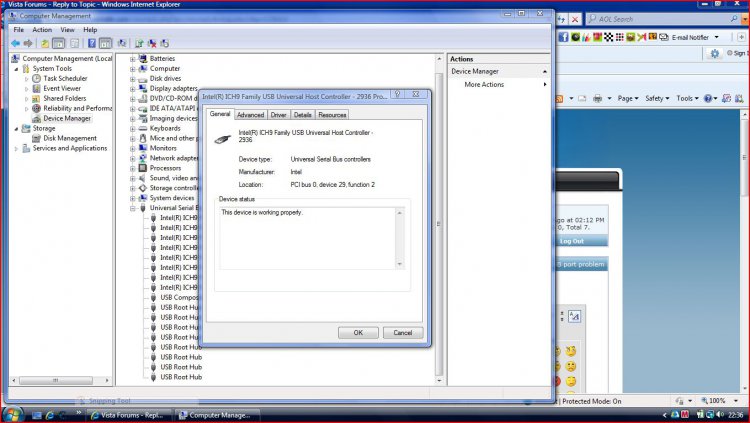
Task: Expand the Services and Applications node
Action: [16, 149]
